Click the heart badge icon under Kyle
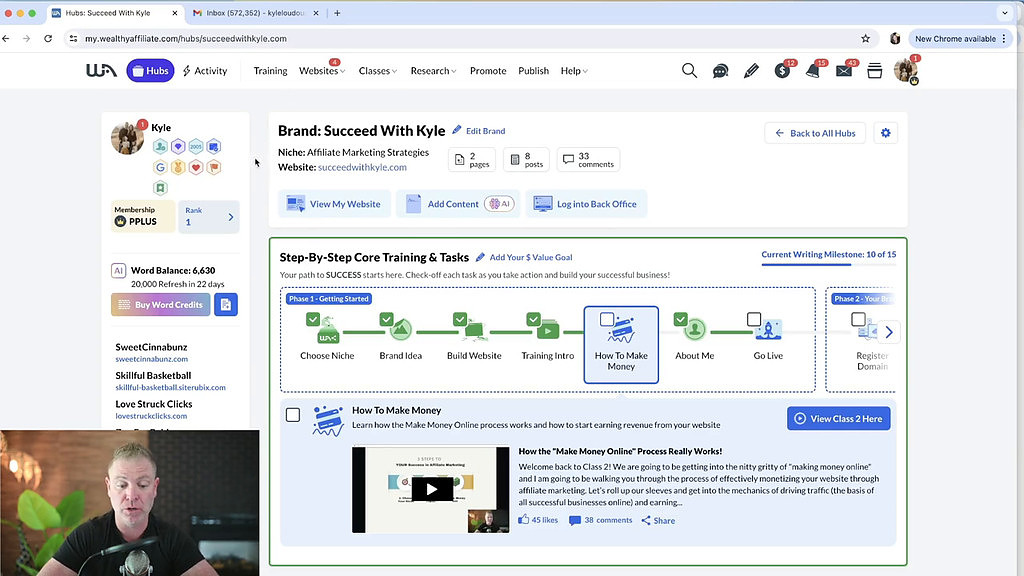 click(196, 167)
